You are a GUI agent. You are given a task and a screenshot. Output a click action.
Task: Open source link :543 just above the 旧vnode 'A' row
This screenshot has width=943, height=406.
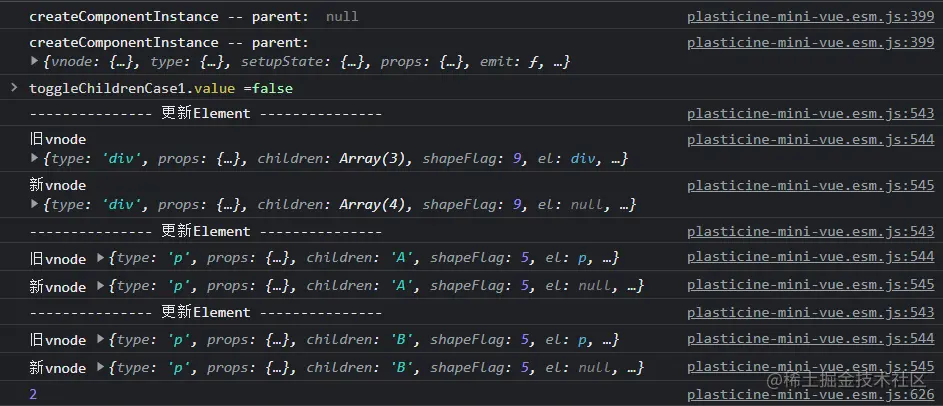[x=811, y=231]
